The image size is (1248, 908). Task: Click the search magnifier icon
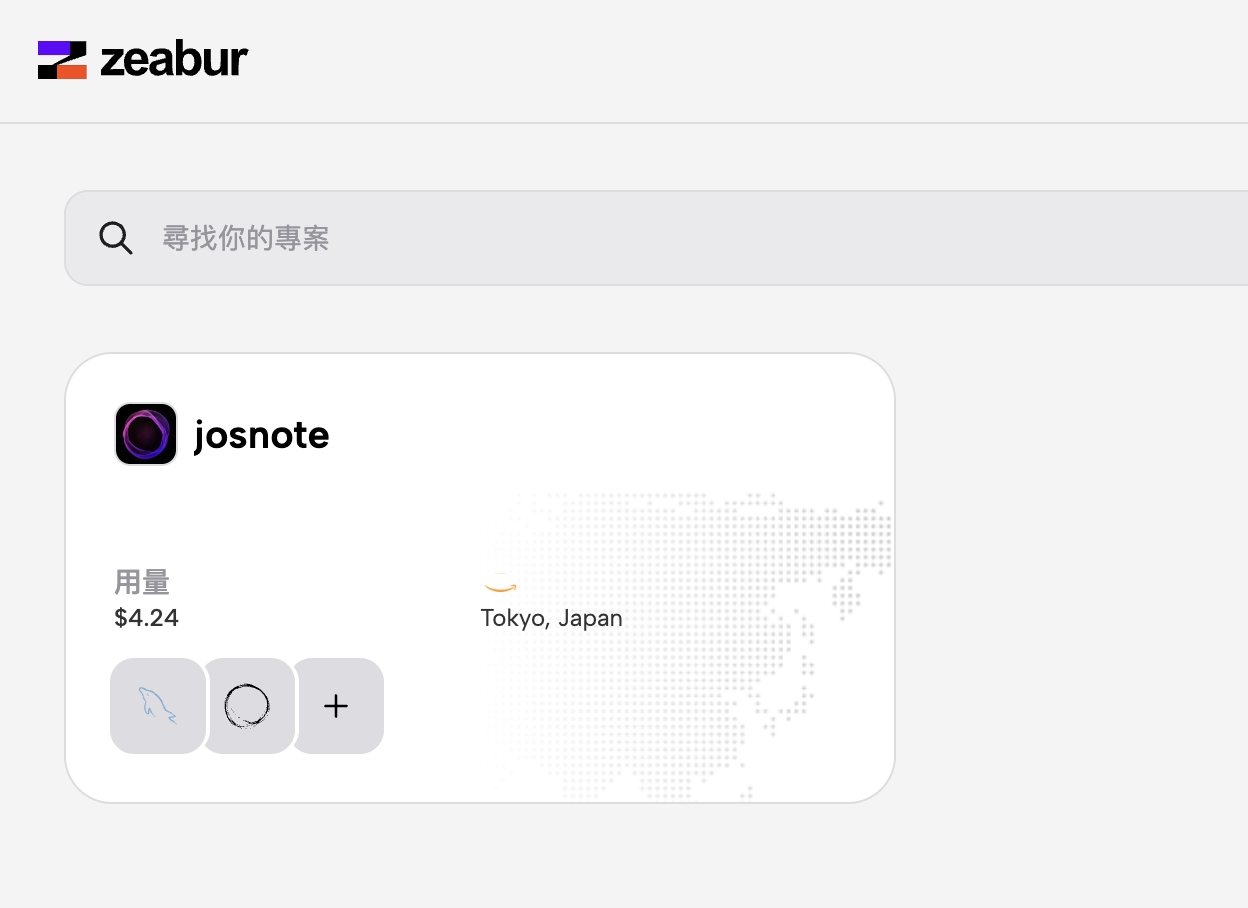click(116, 238)
